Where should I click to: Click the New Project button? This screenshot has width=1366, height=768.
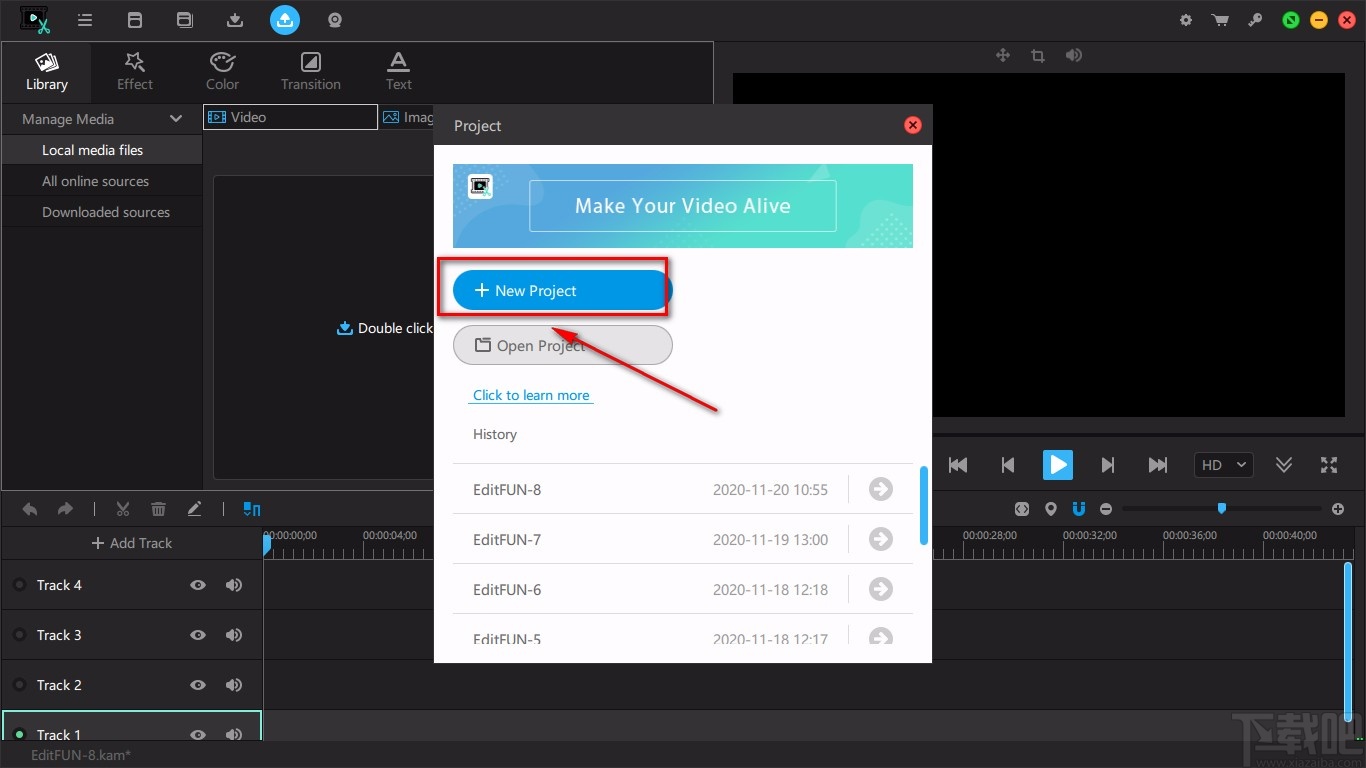[562, 290]
